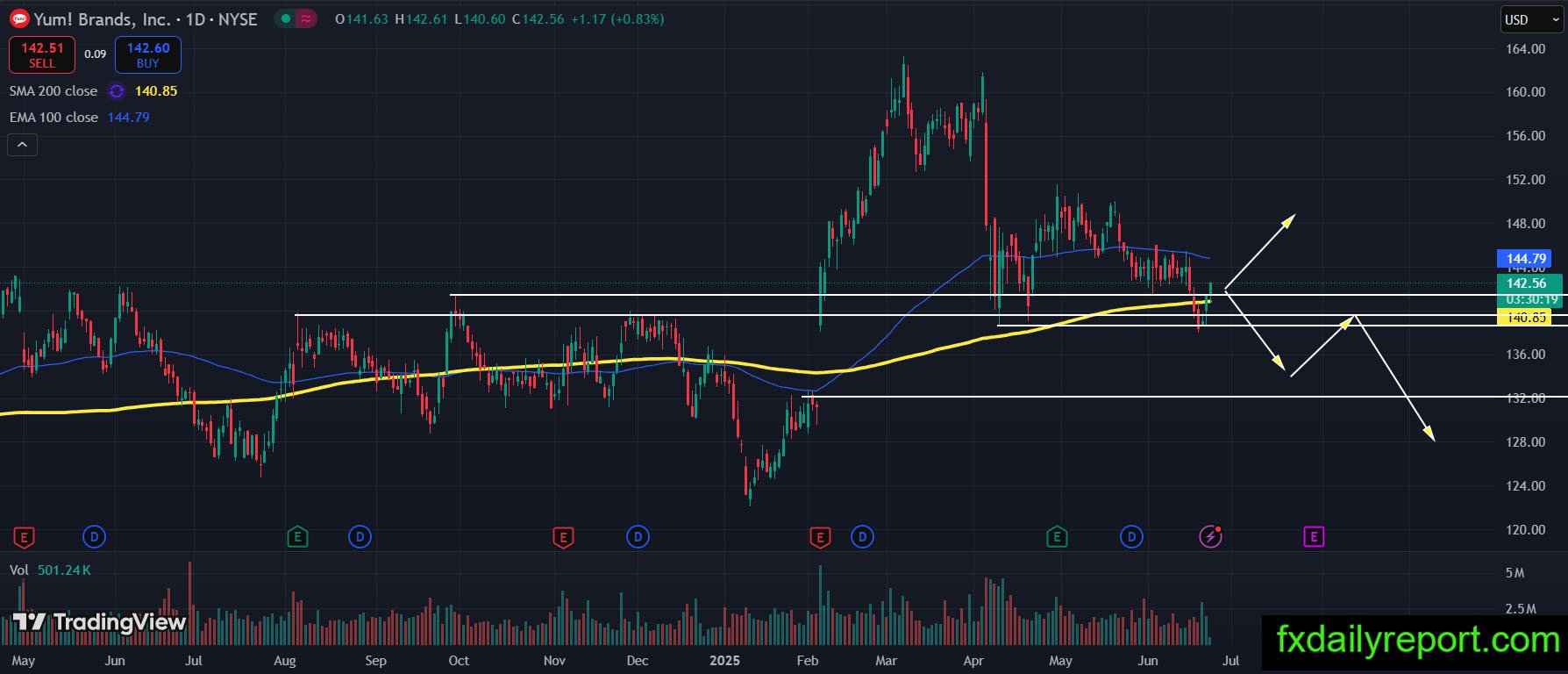
Task: Open the USD currency dropdown
Action: pos(1531,19)
